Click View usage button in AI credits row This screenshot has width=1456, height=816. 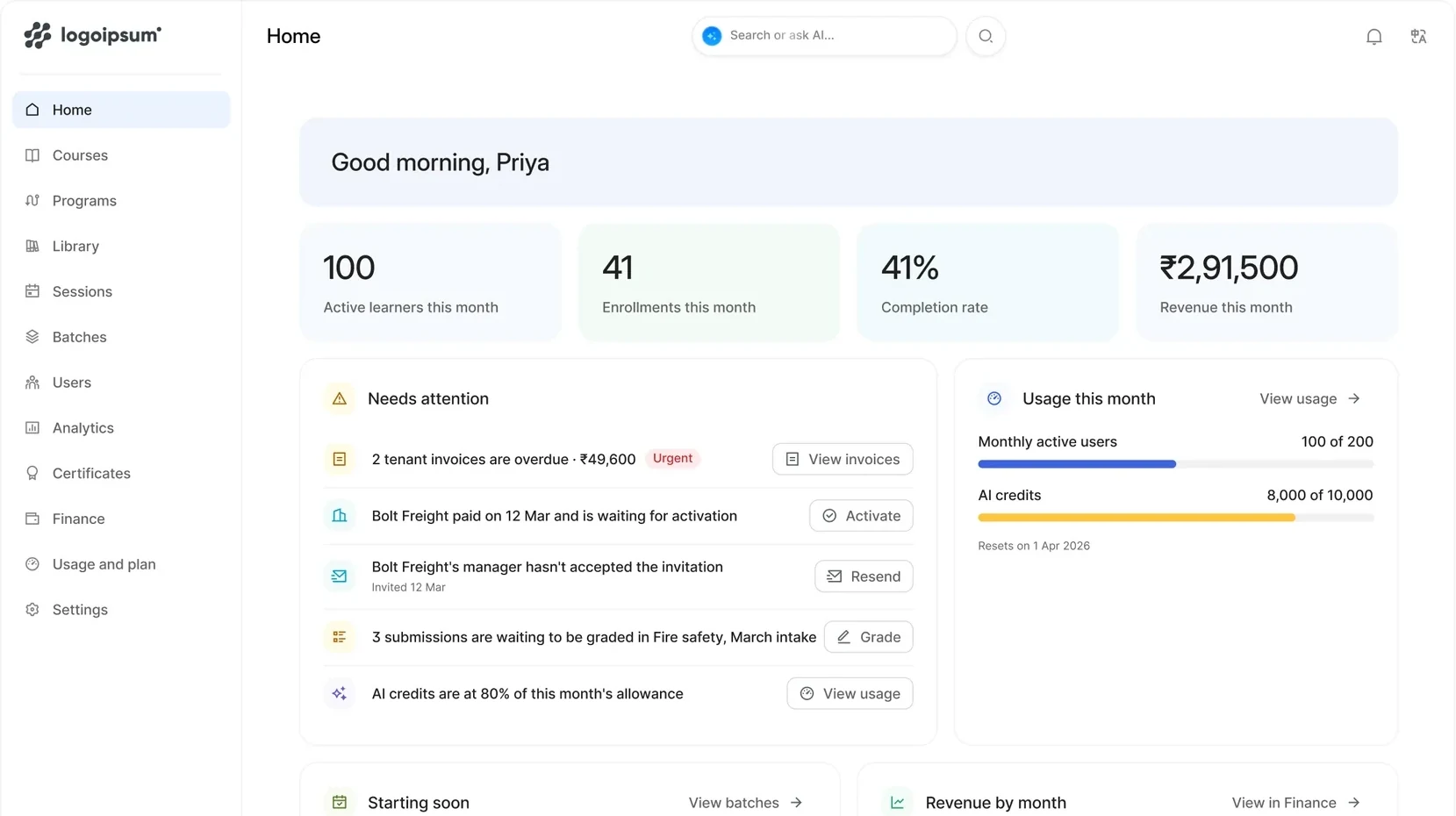pyautogui.click(x=850, y=694)
